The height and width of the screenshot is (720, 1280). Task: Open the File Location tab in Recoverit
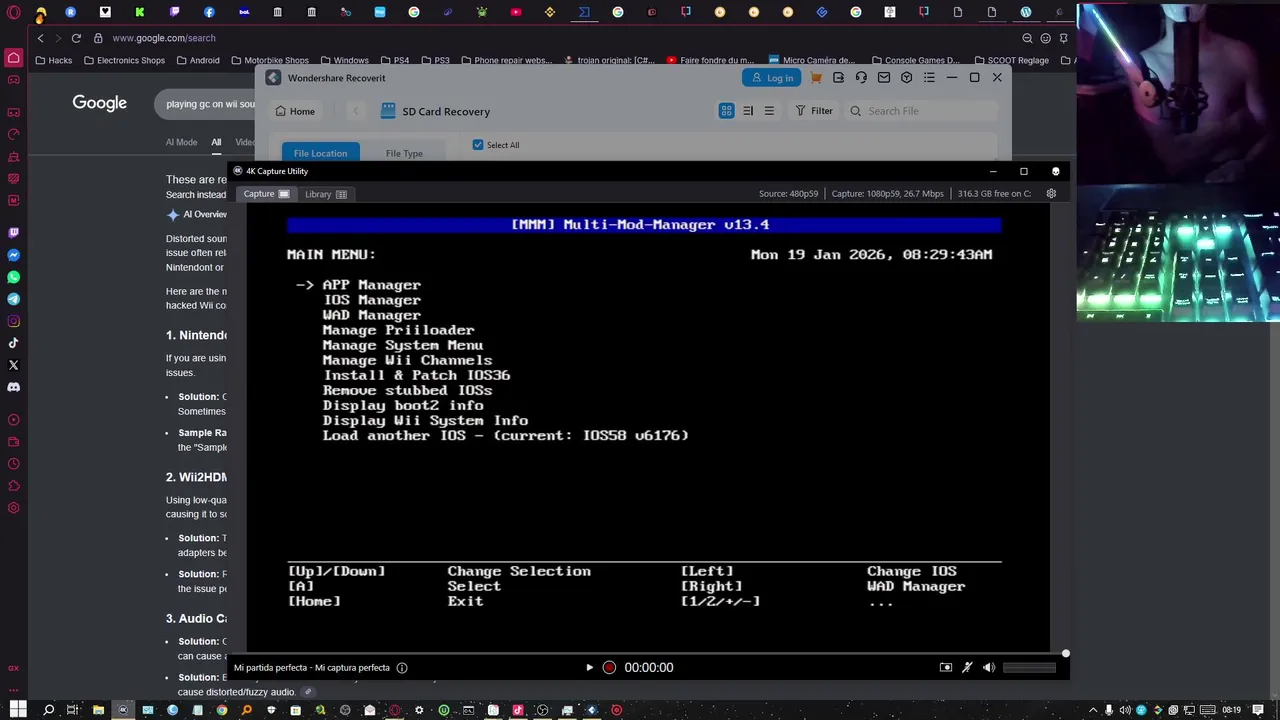(x=320, y=153)
